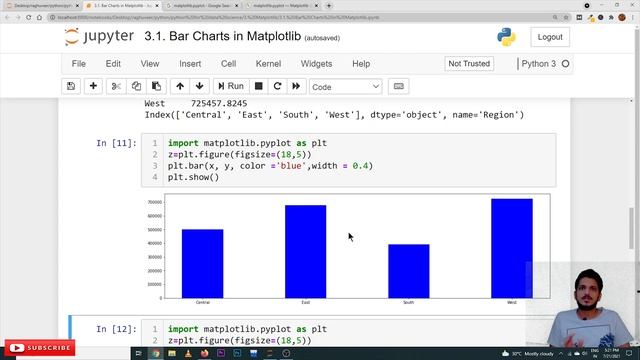Open the Edit menu

pyautogui.click(x=113, y=64)
